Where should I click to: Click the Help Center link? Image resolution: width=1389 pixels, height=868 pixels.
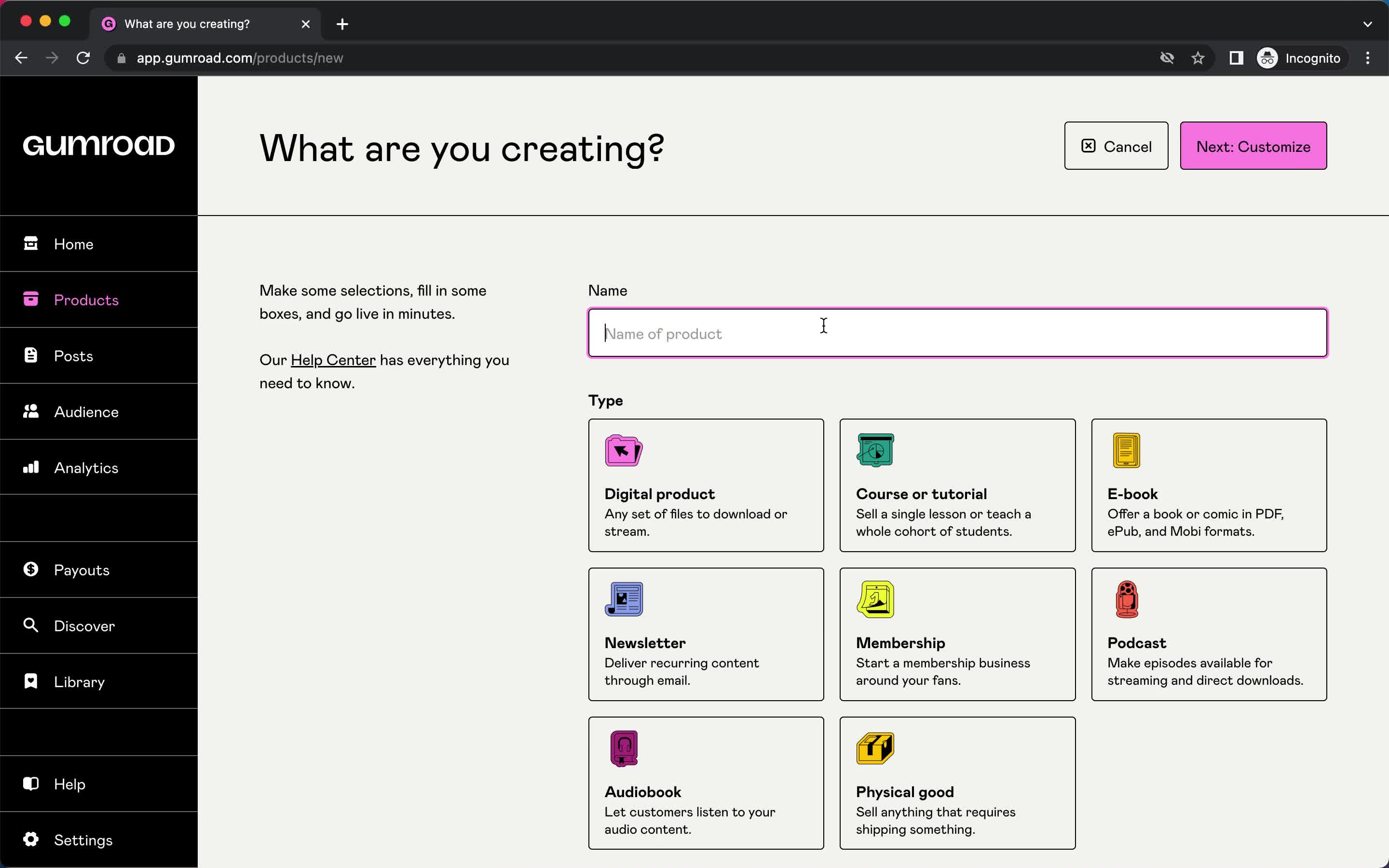pos(333,359)
